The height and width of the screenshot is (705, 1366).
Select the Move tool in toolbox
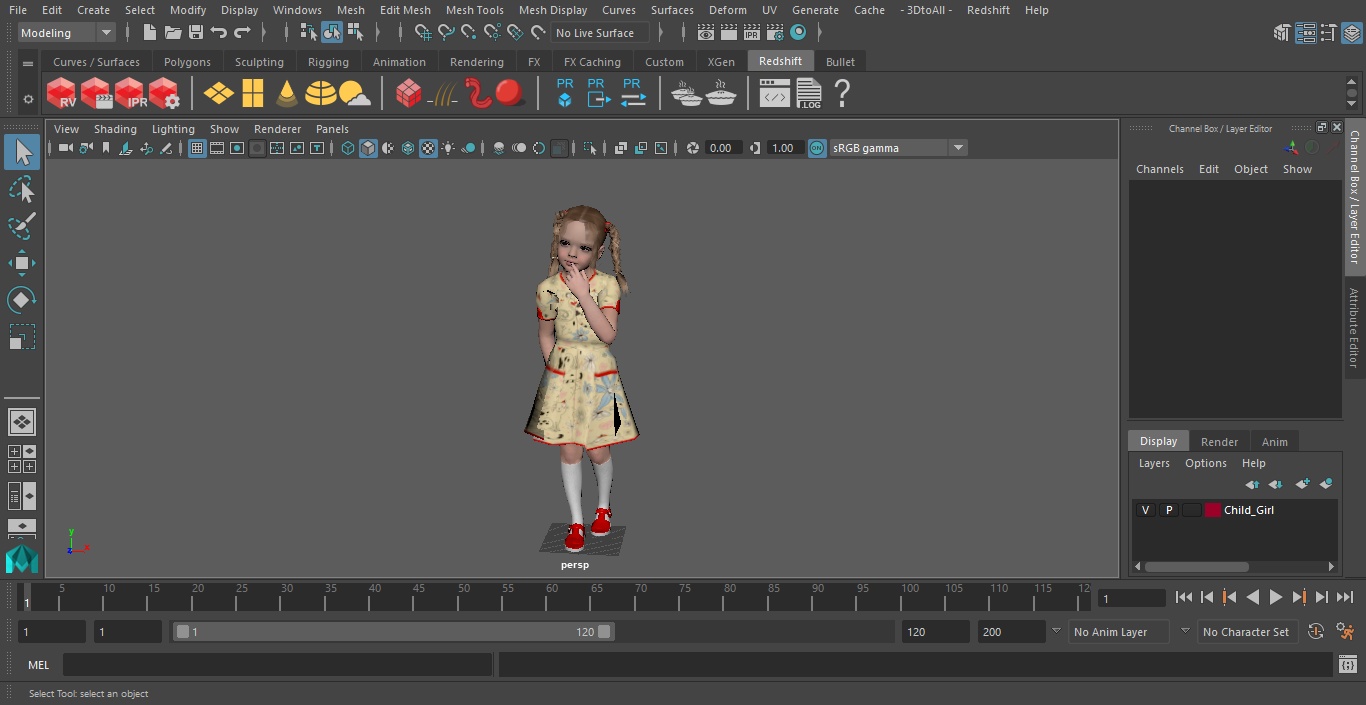[x=21, y=264]
